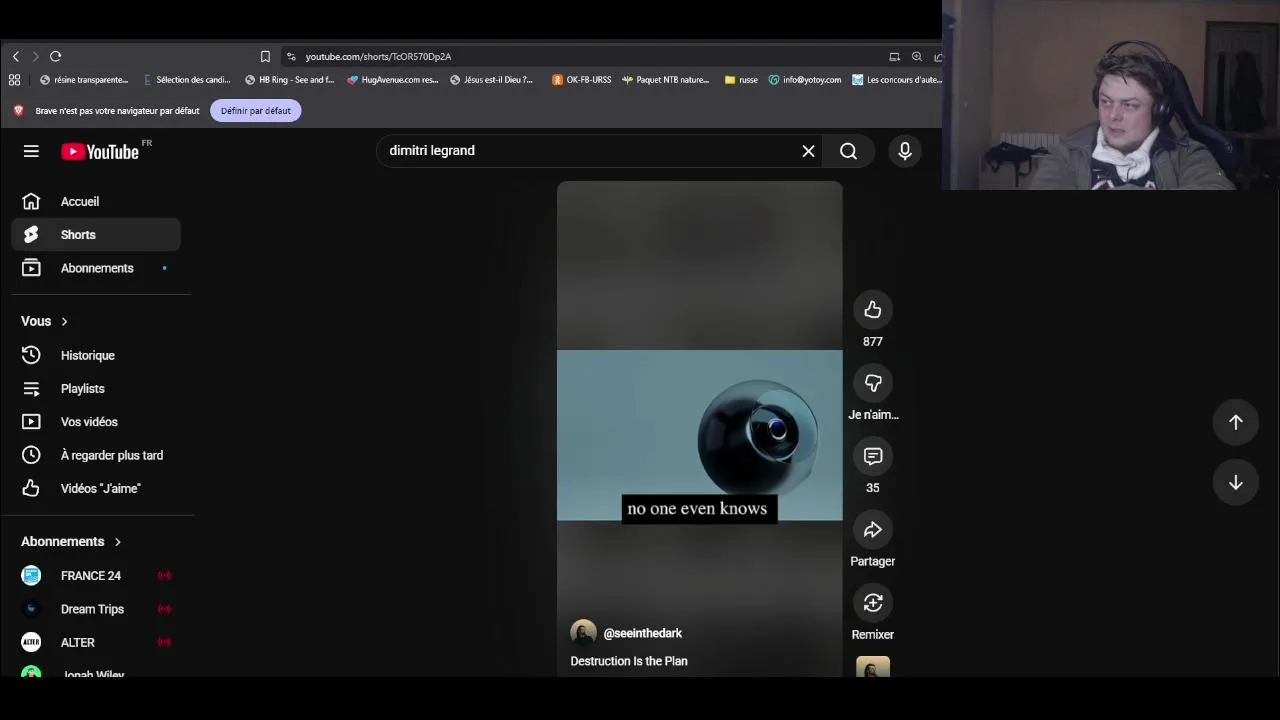
Task: Open the apps grid icon in the bookmarks bar
Action: [14, 80]
